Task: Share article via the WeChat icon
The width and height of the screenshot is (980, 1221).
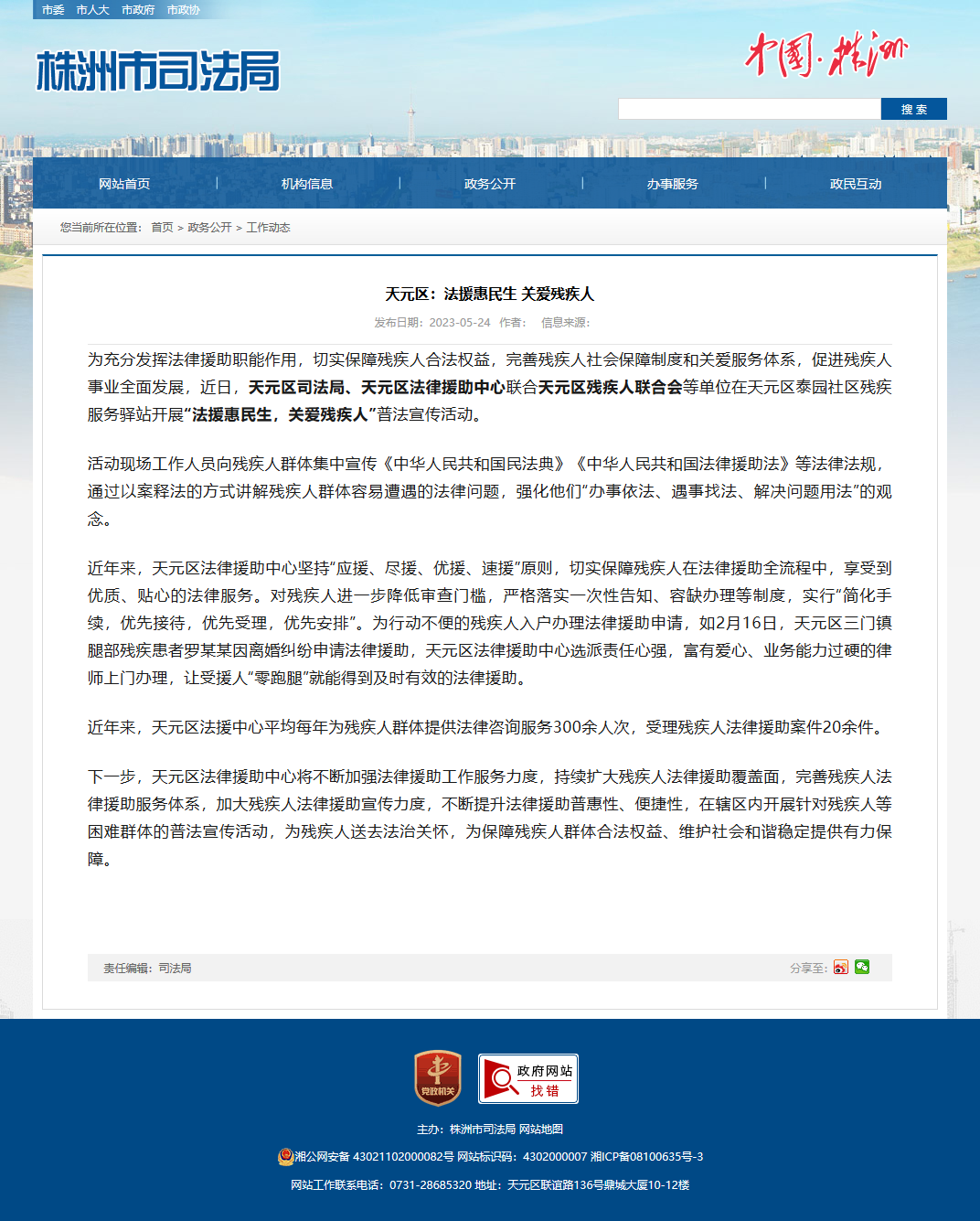Action: [x=862, y=967]
